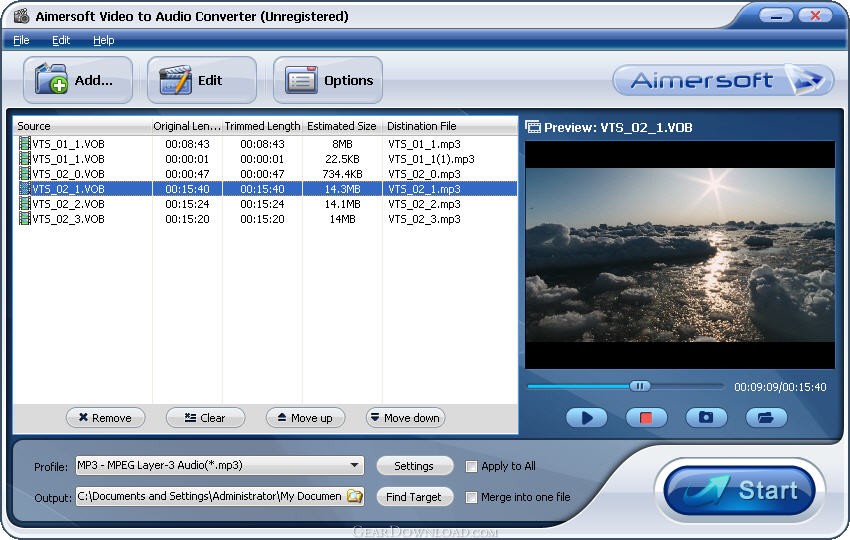
Task: Click the film icon of VTS_02_0.VOB
Action: pos(24,173)
